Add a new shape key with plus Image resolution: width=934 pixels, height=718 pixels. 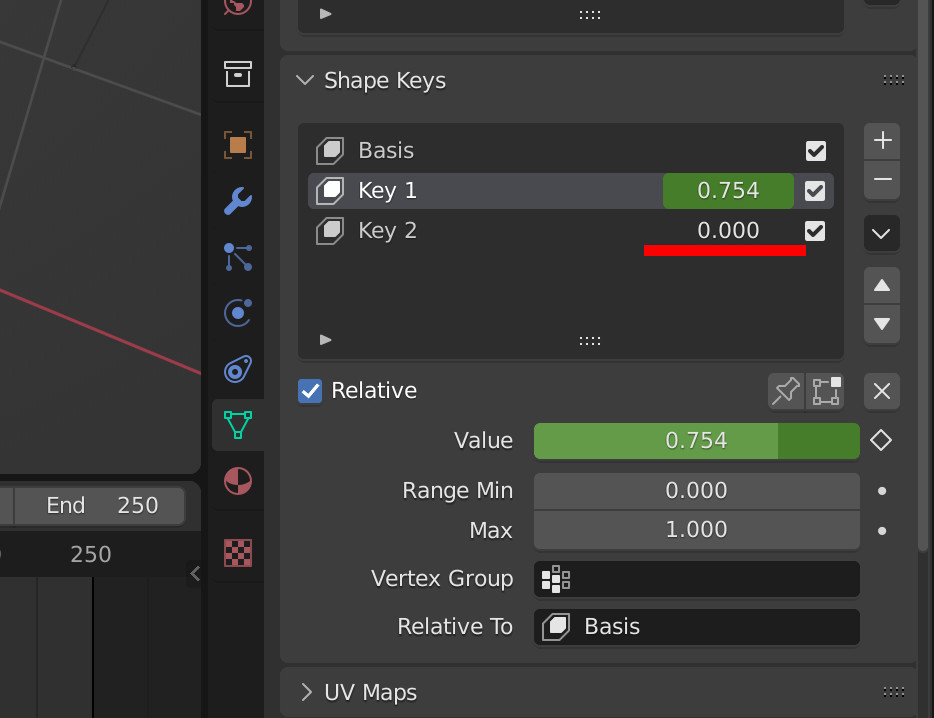[882, 141]
